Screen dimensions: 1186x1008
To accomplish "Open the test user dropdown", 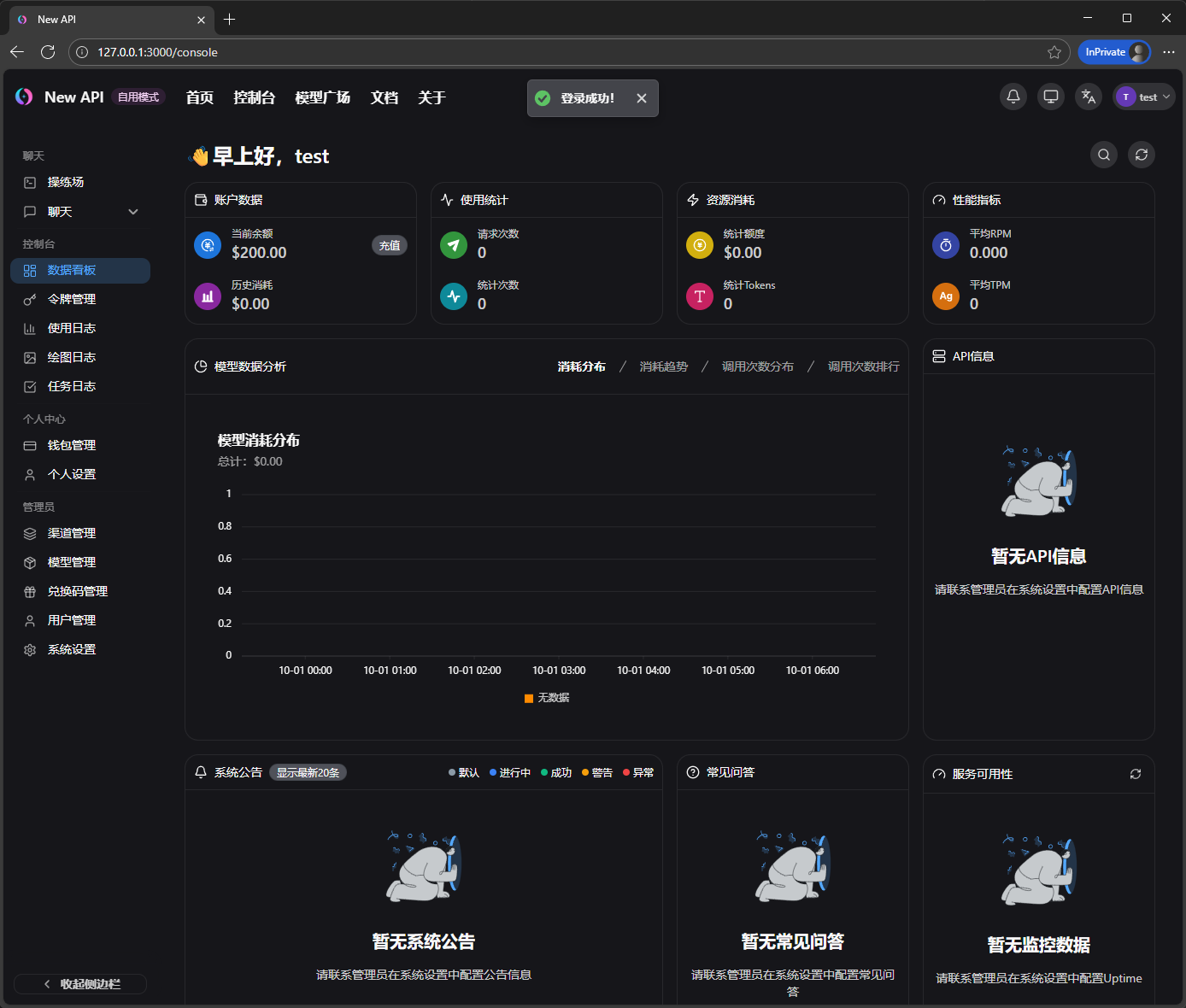I will tap(1144, 97).
